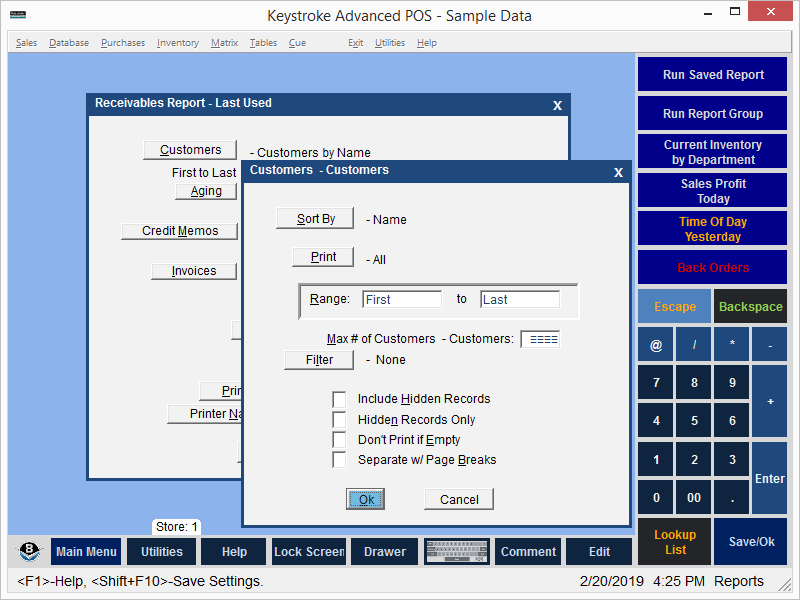Tick Separate w/ Page Breaks checkbox
The image size is (800, 600).
(340, 460)
